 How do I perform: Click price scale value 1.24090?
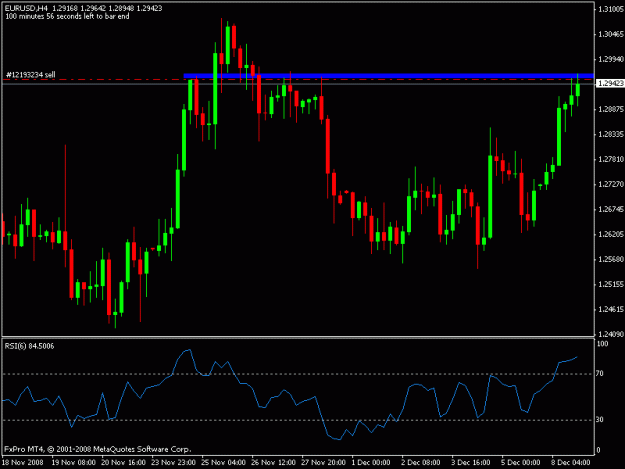(611, 334)
